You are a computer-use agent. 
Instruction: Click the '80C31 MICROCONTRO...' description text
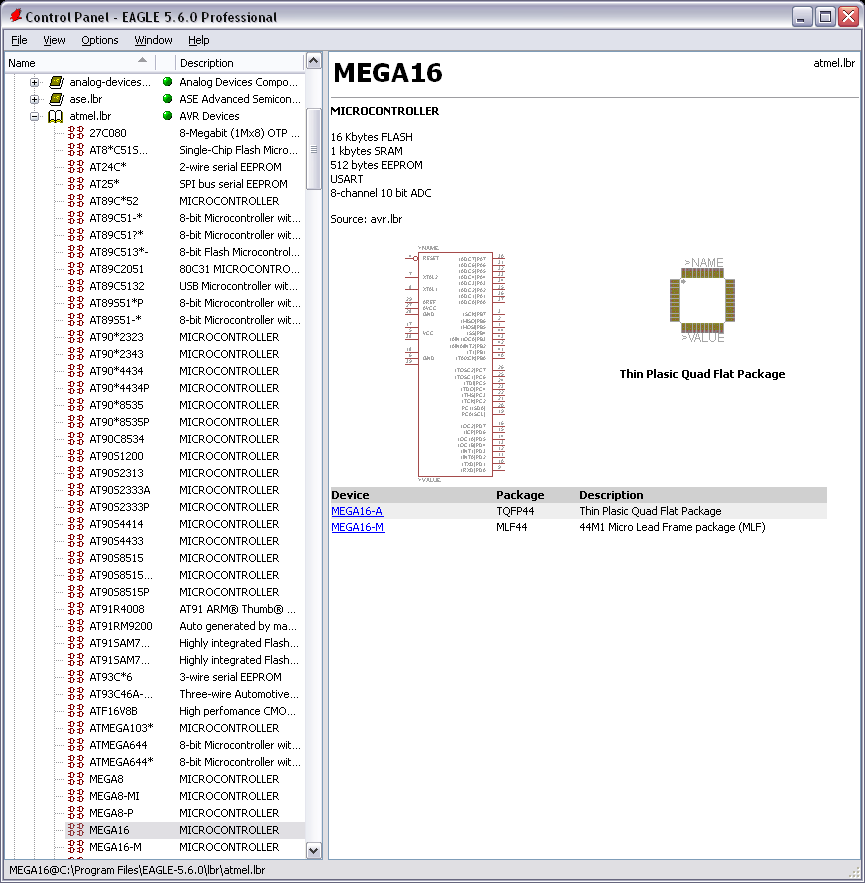[239, 269]
